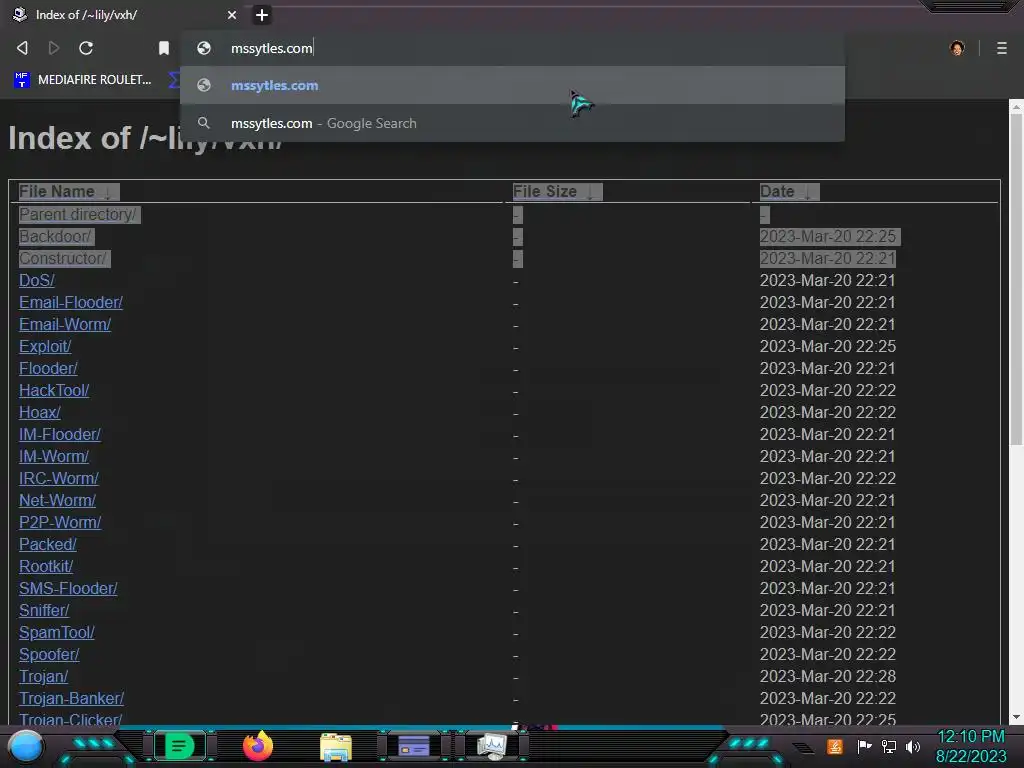Open the MEDIAFIRE ROULET... bookmark
The image size is (1024, 768).
click(x=83, y=80)
